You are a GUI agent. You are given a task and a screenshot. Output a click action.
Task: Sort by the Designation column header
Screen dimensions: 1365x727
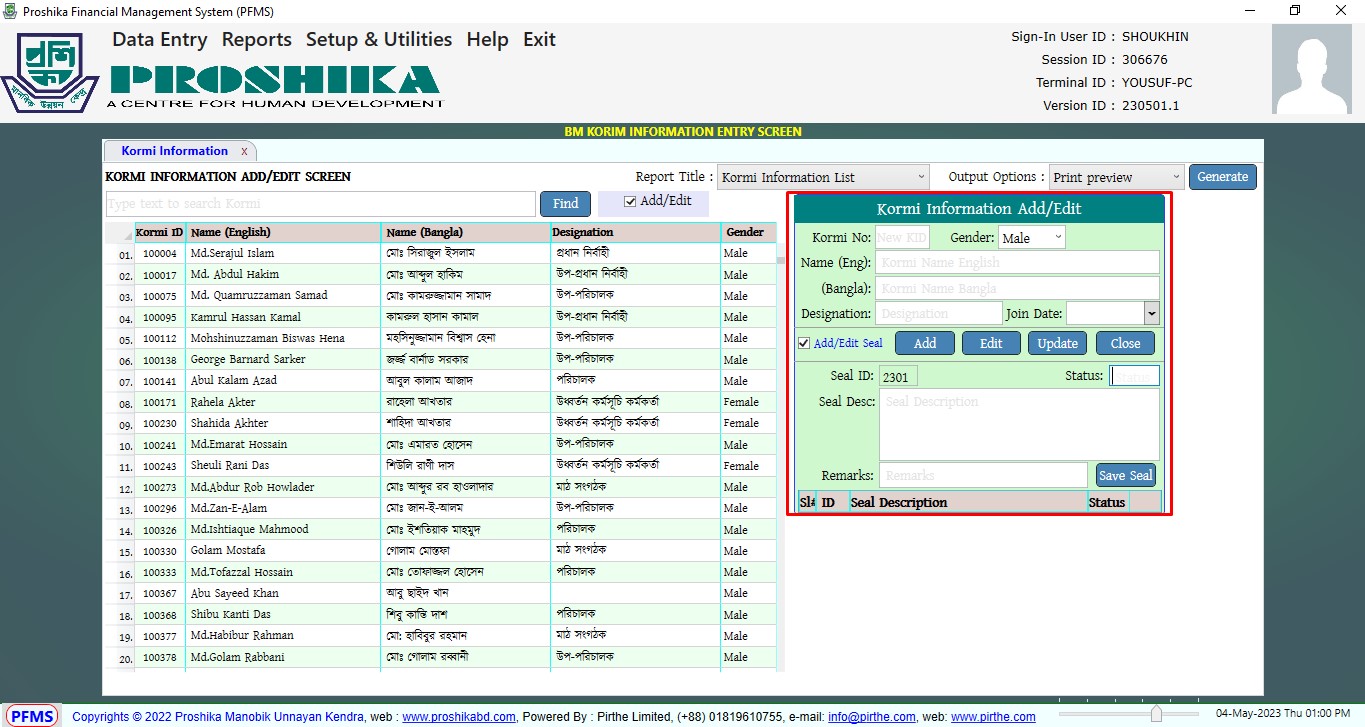point(635,232)
